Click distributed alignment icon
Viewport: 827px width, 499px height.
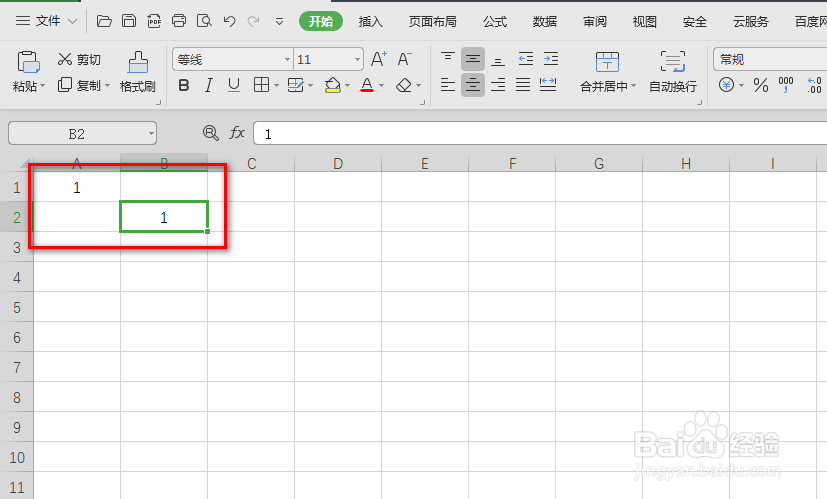(x=548, y=84)
